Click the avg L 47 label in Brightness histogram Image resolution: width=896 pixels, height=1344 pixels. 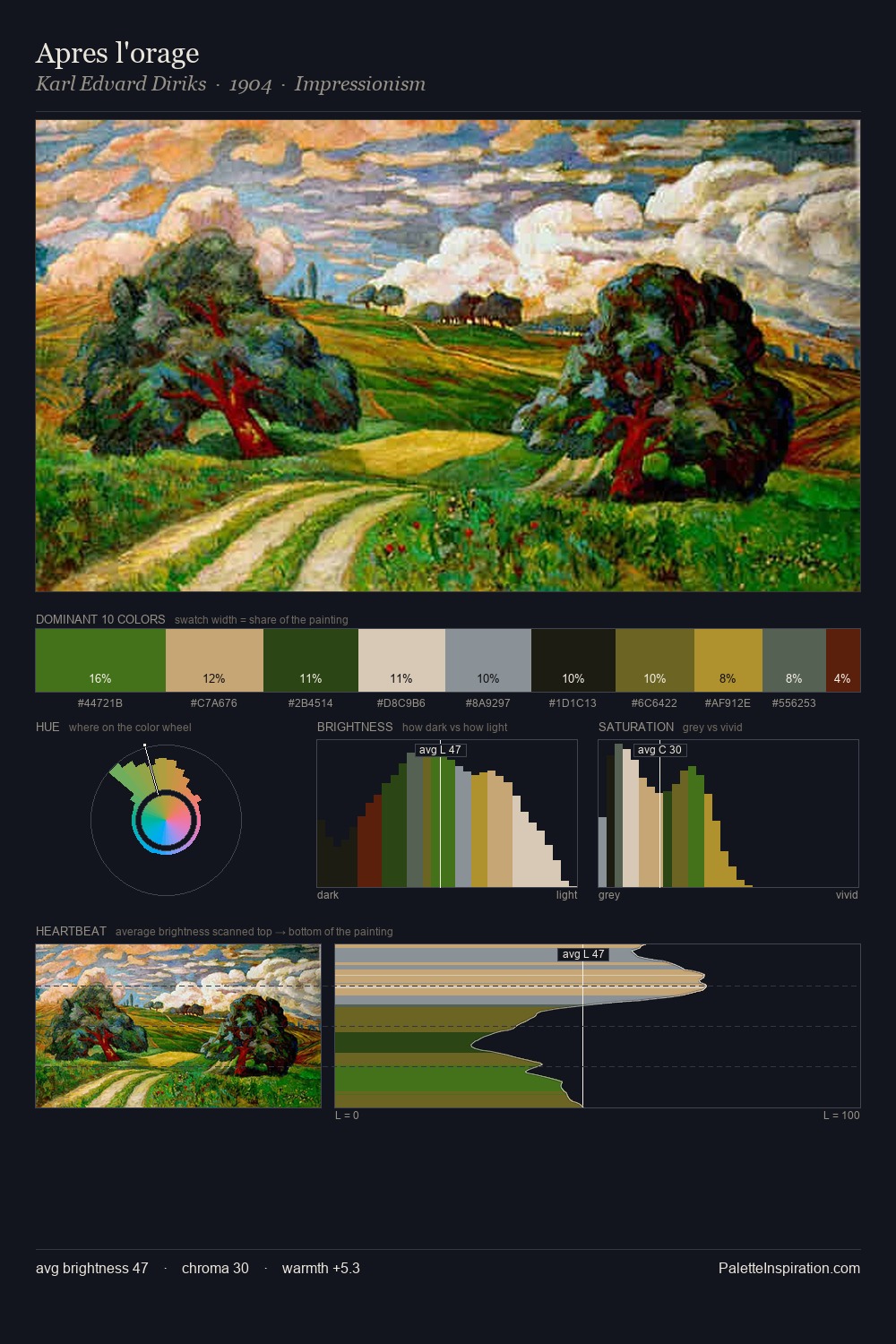(440, 750)
